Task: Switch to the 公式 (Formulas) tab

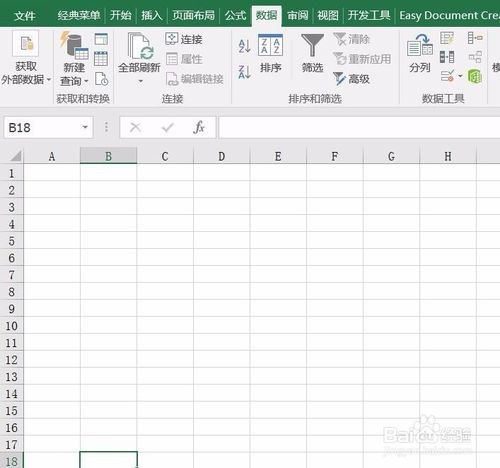Action: pyautogui.click(x=235, y=15)
